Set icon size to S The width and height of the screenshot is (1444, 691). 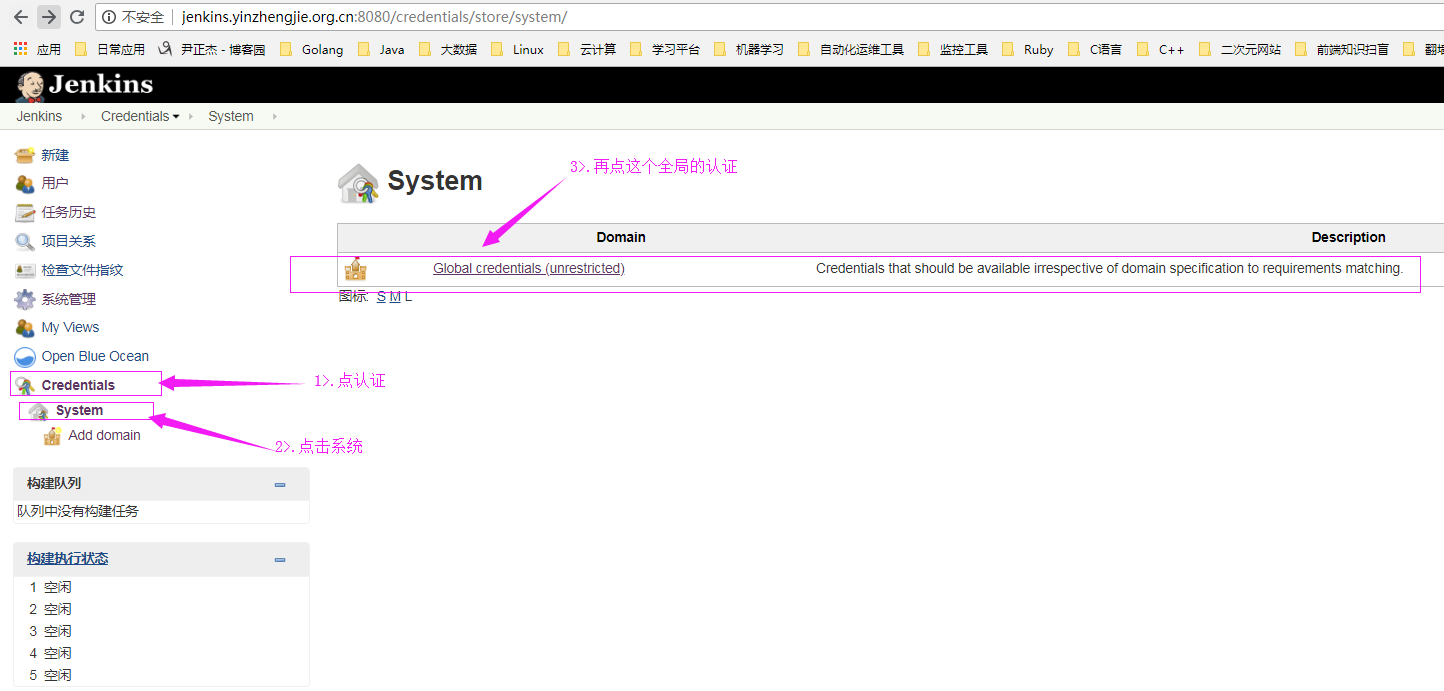coord(381,297)
